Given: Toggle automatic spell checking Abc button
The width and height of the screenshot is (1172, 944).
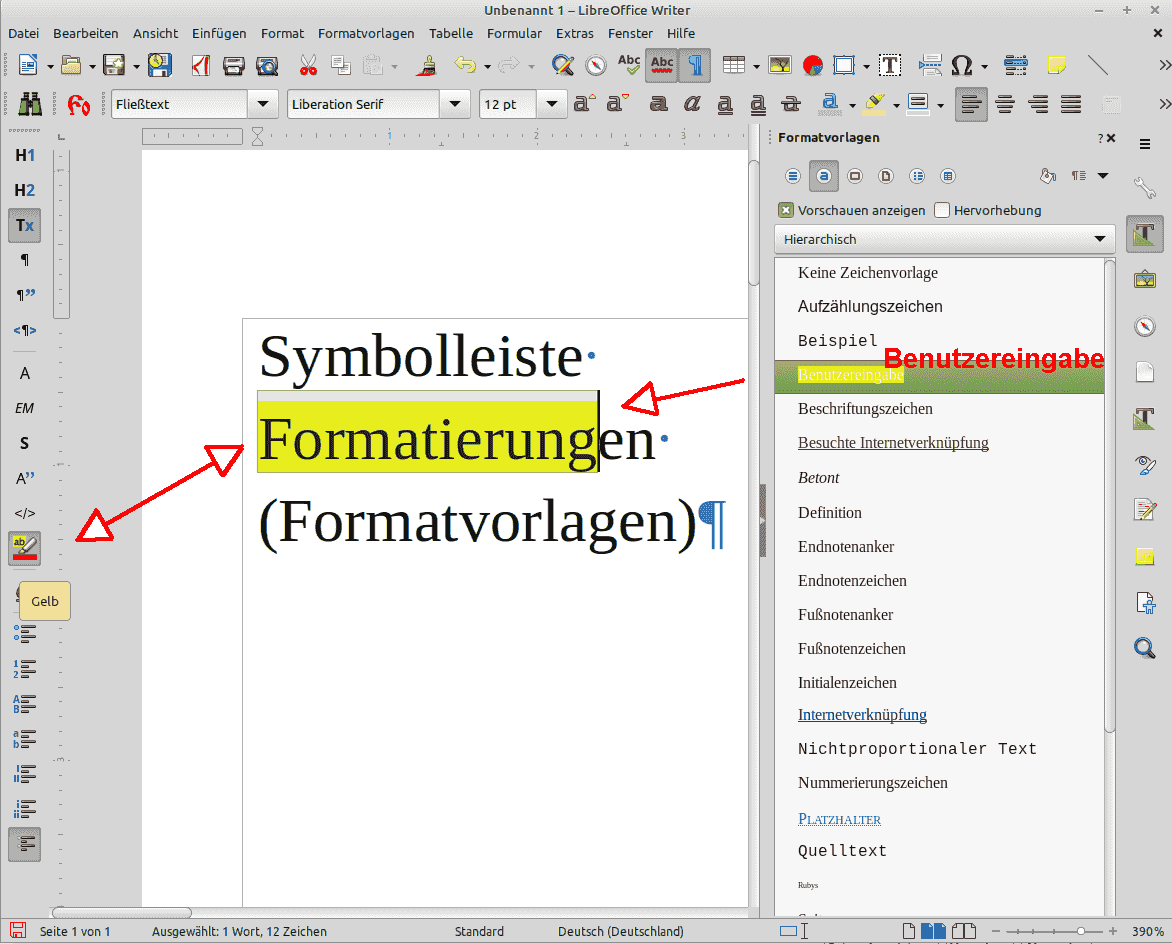Looking at the screenshot, I should click(662, 66).
